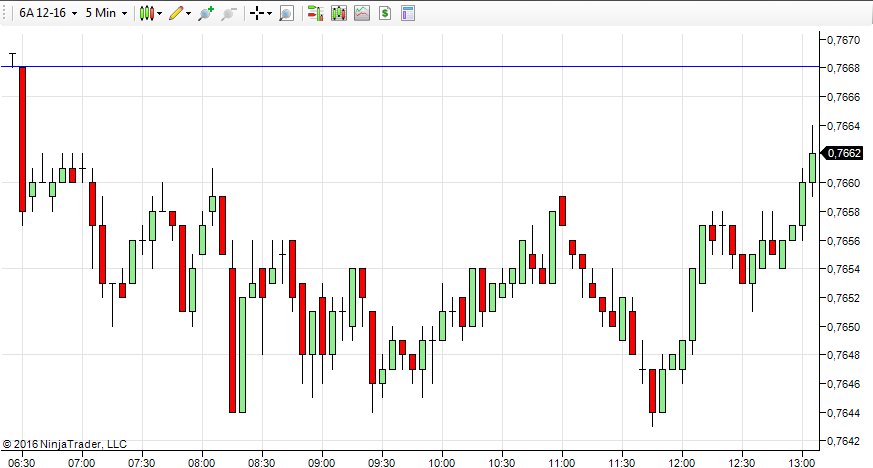Click the 11:30 time axis label
The image size is (873, 468).
(x=621, y=462)
